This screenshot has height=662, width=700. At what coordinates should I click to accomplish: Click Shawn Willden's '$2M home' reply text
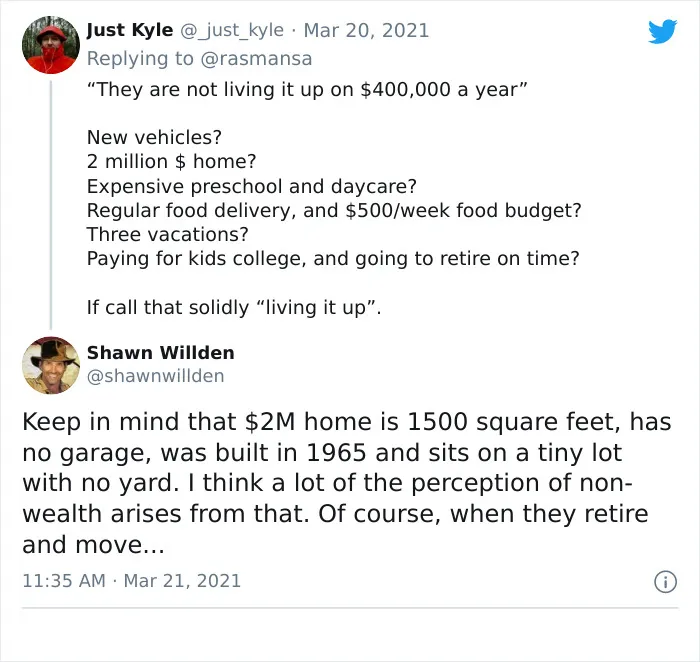point(347,483)
